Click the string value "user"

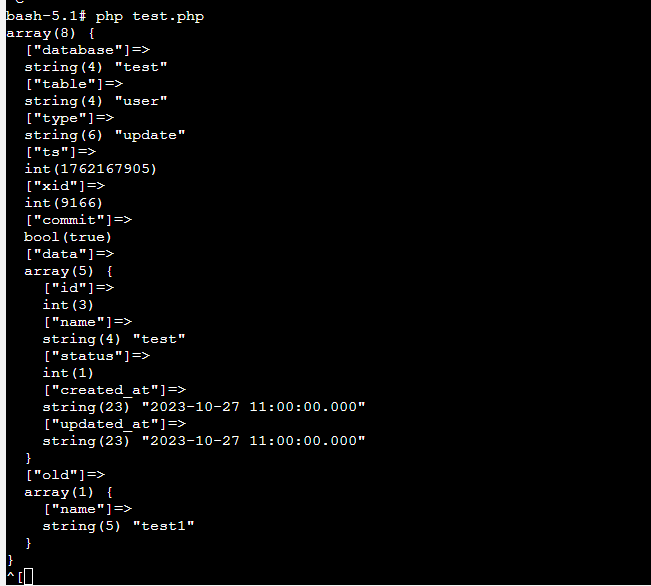pyautogui.click(x=141, y=101)
